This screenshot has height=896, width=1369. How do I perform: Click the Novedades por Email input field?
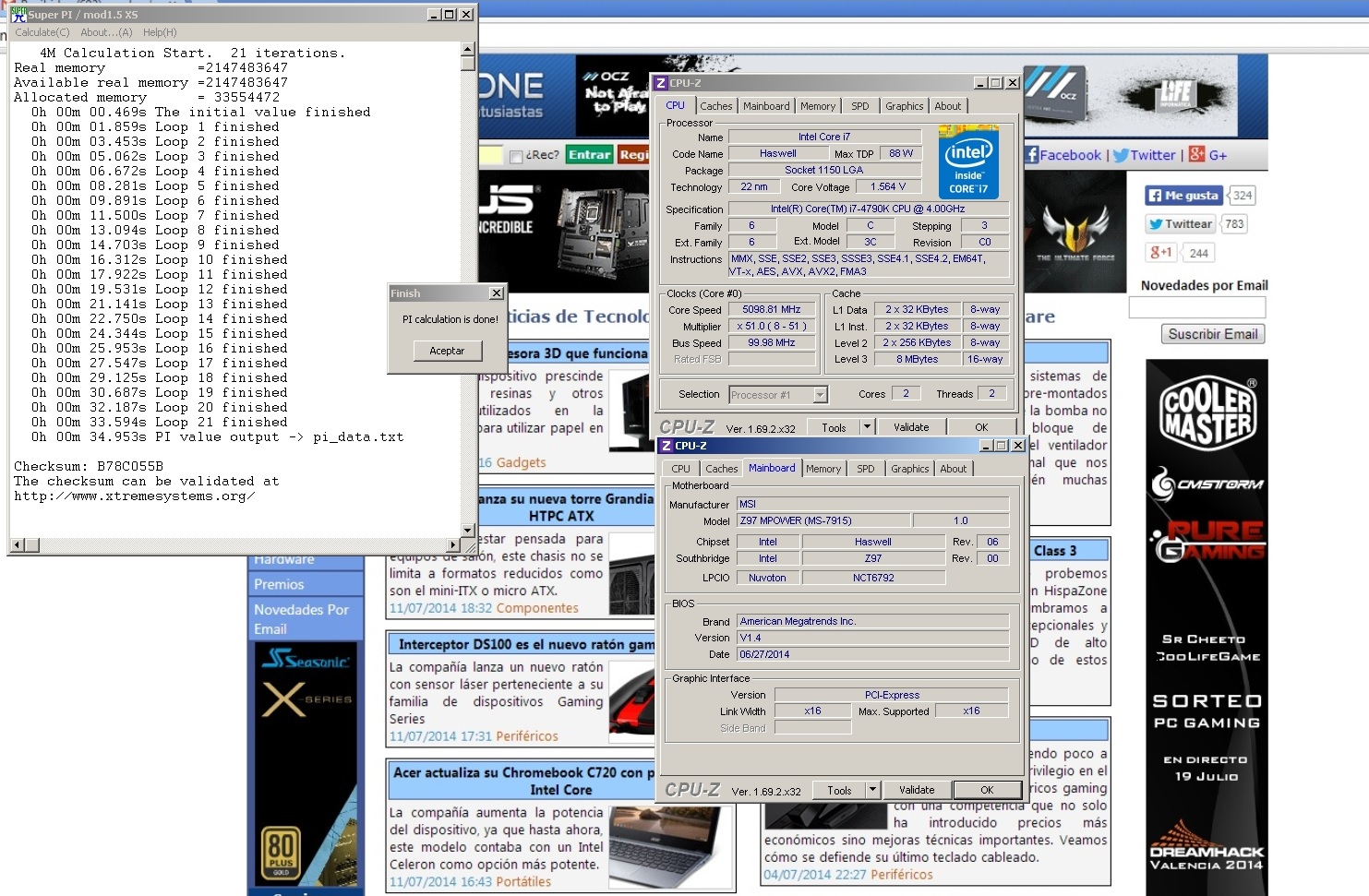pos(1196,307)
